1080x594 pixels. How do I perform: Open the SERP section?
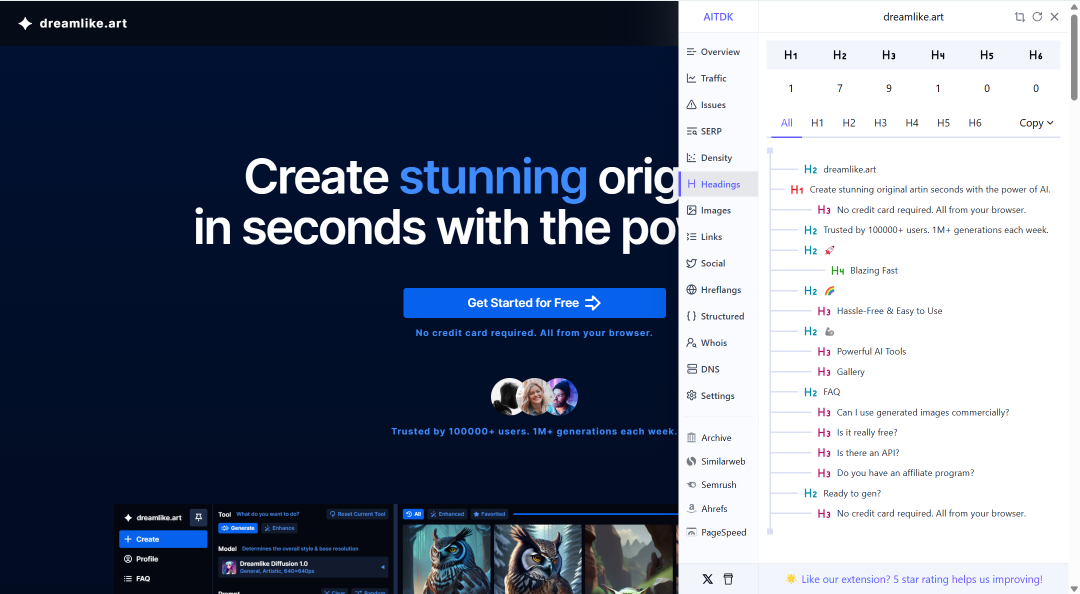click(705, 131)
